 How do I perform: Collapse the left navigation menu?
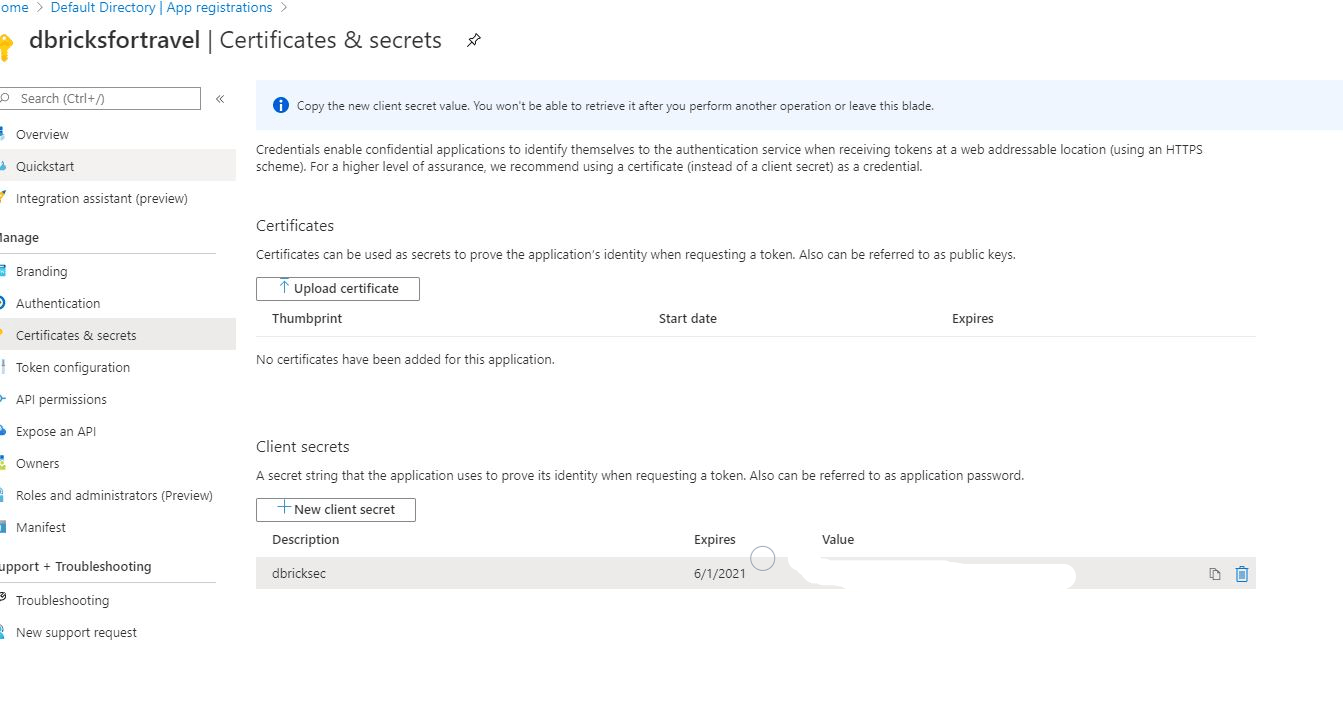pyautogui.click(x=220, y=98)
